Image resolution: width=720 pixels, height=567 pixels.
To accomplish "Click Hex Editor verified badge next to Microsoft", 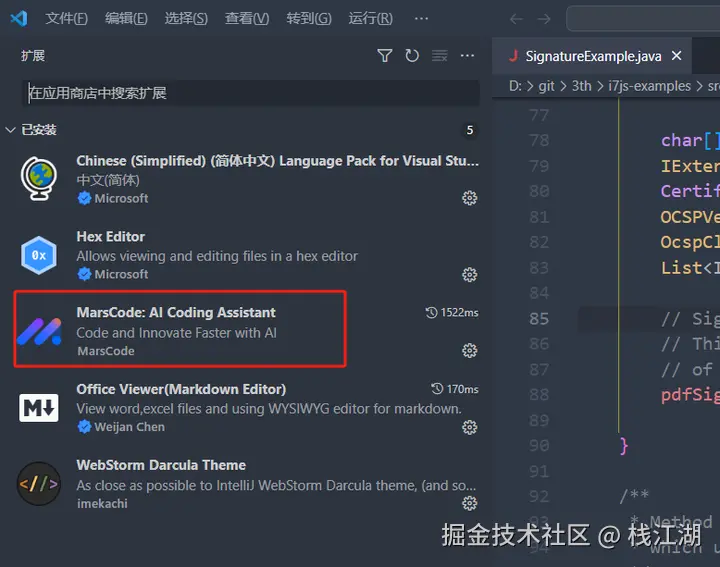I will 84,274.
